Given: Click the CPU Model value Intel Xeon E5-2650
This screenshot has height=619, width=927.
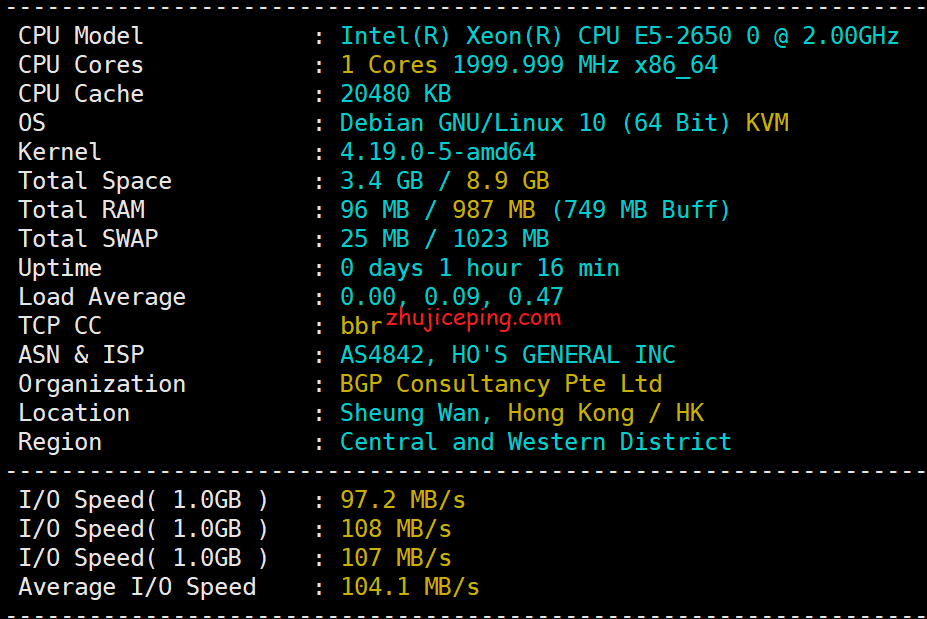Looking at the screenshot, I should coord(620,36).
